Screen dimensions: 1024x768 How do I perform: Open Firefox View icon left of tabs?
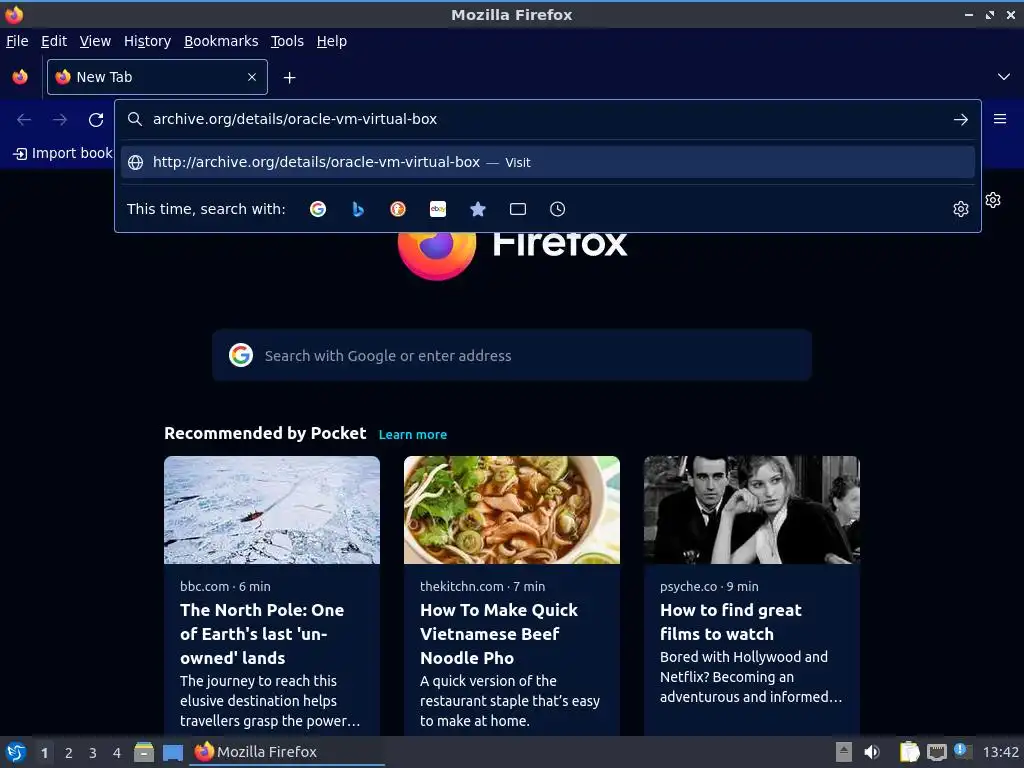pos(20,77)
